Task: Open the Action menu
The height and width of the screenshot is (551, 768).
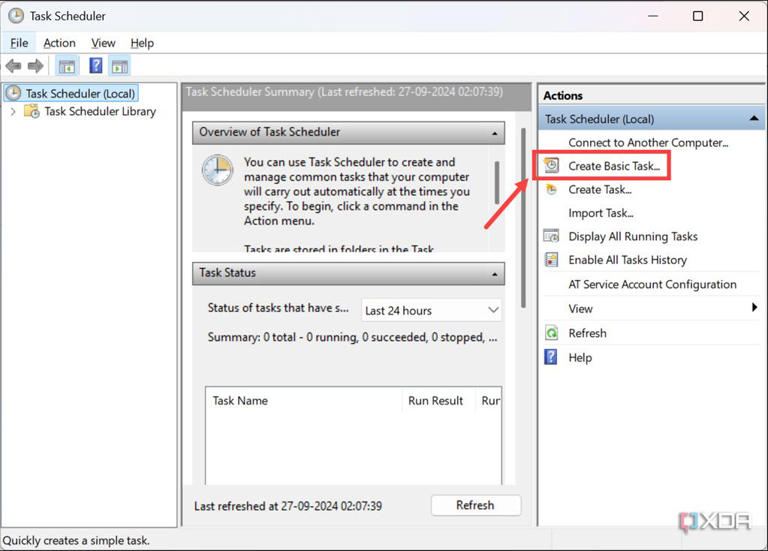Action: 59,43
